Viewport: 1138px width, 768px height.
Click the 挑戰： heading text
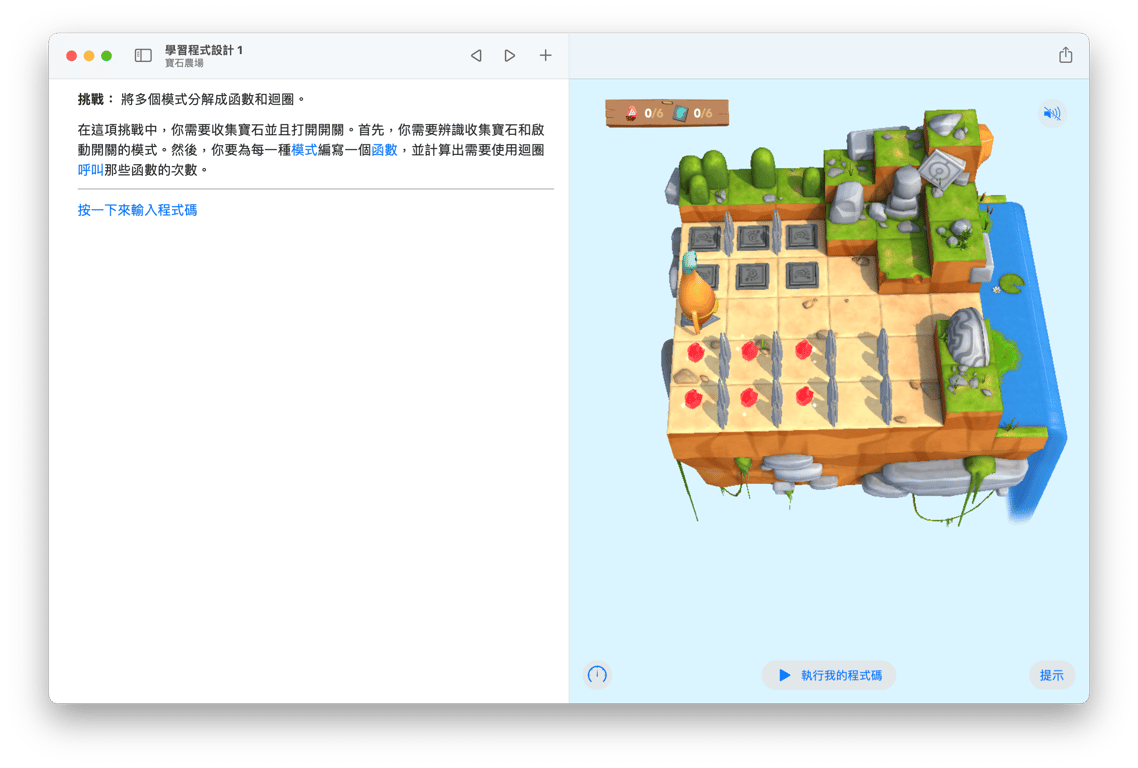click(x=96, y=99)
